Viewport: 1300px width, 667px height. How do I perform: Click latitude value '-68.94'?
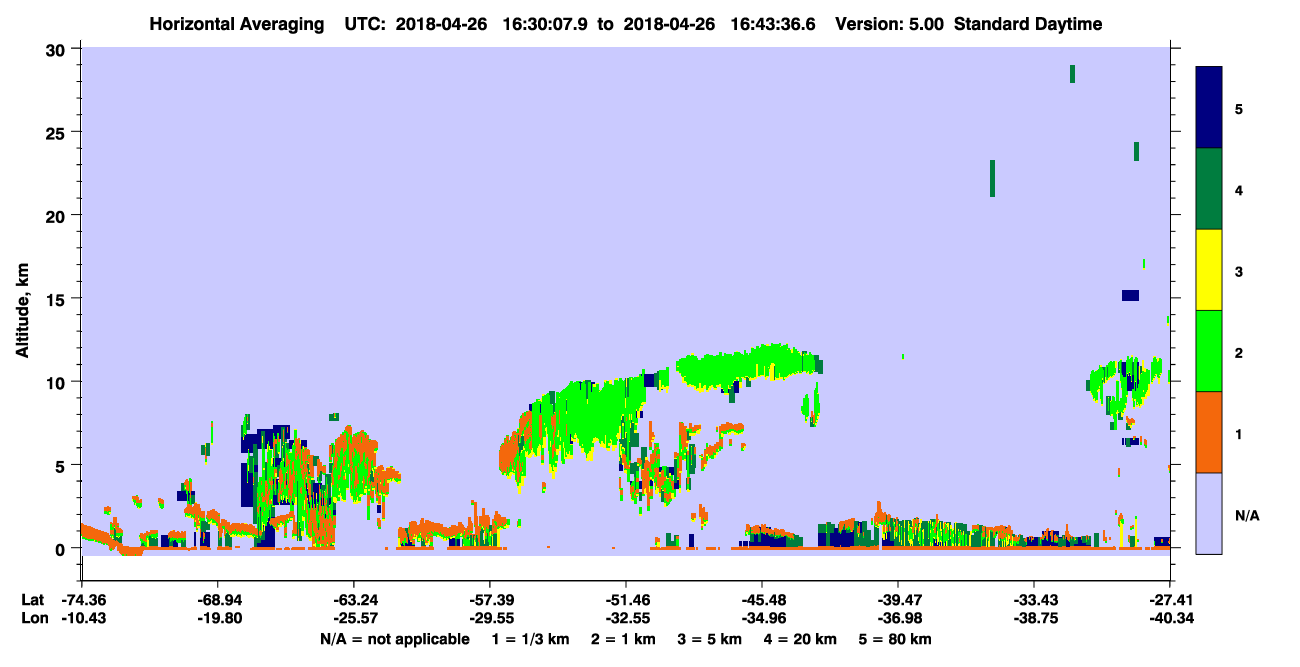(217, 600)
